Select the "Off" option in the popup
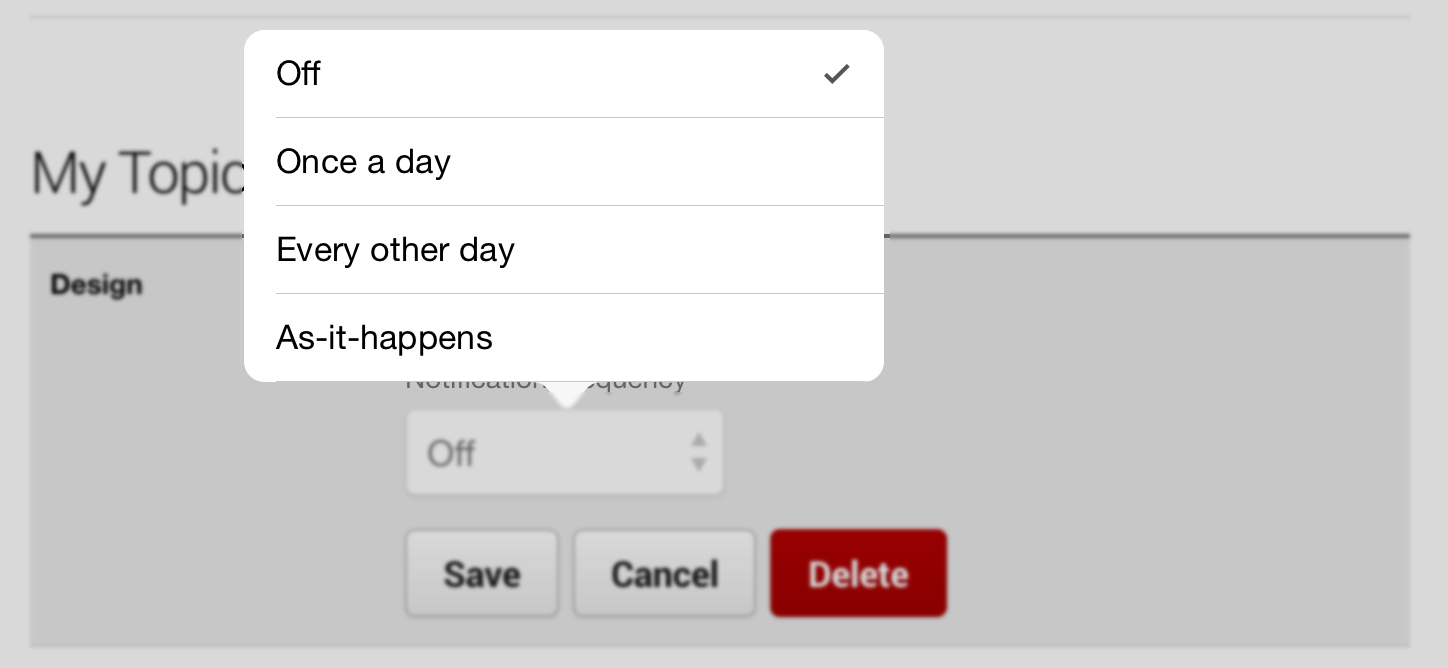This screenshot has height=668, width=1448. point(564,74)
